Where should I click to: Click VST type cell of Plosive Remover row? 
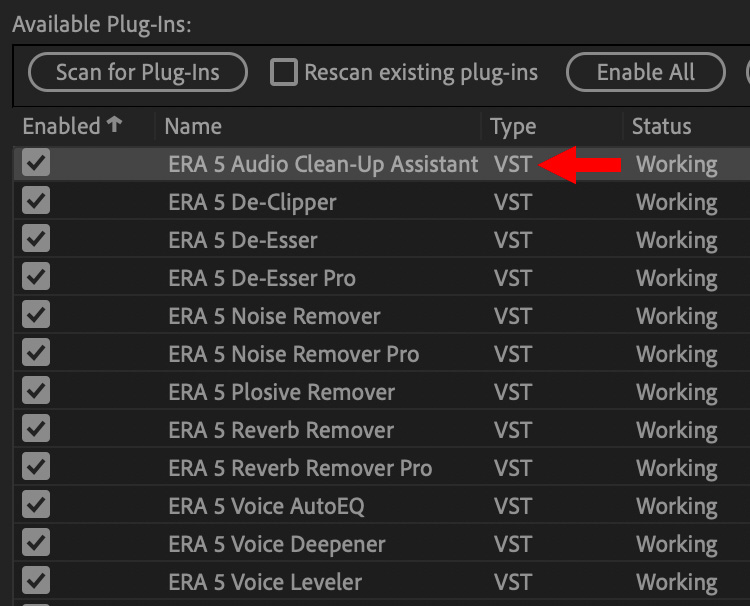(513, 392)
